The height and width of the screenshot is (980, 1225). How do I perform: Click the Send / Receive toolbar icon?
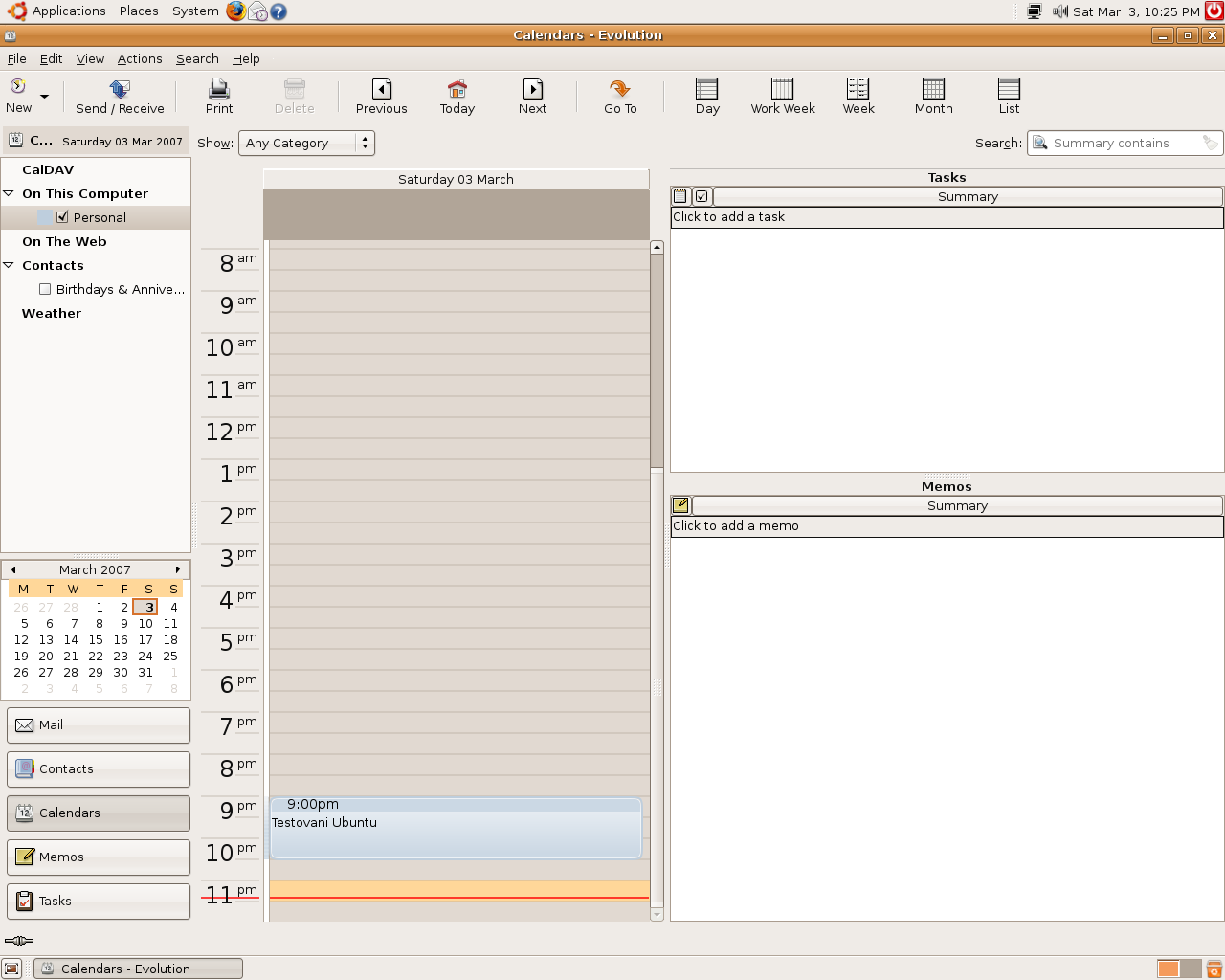coord(120,89)
